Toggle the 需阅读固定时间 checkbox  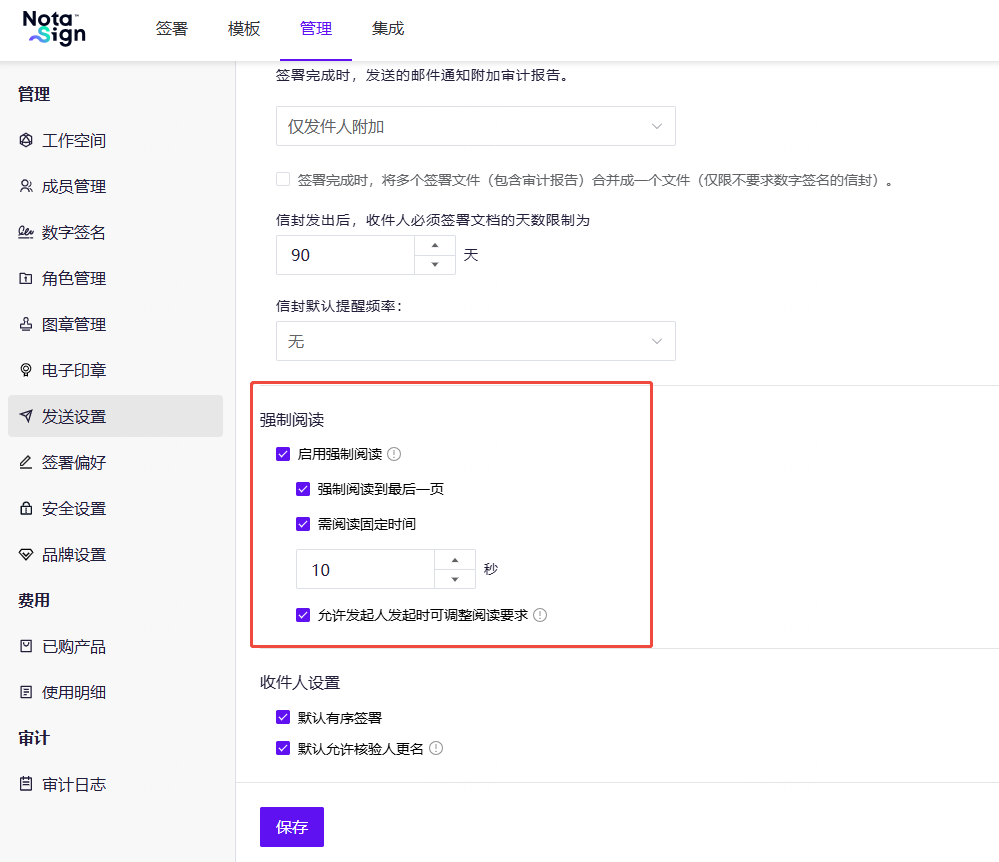[303, 524]
